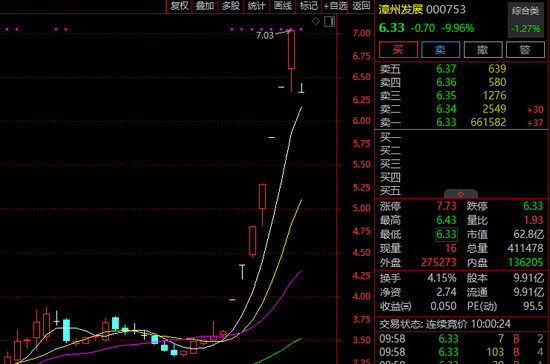Click the red 买 buy button

click(x=398, y=49)
